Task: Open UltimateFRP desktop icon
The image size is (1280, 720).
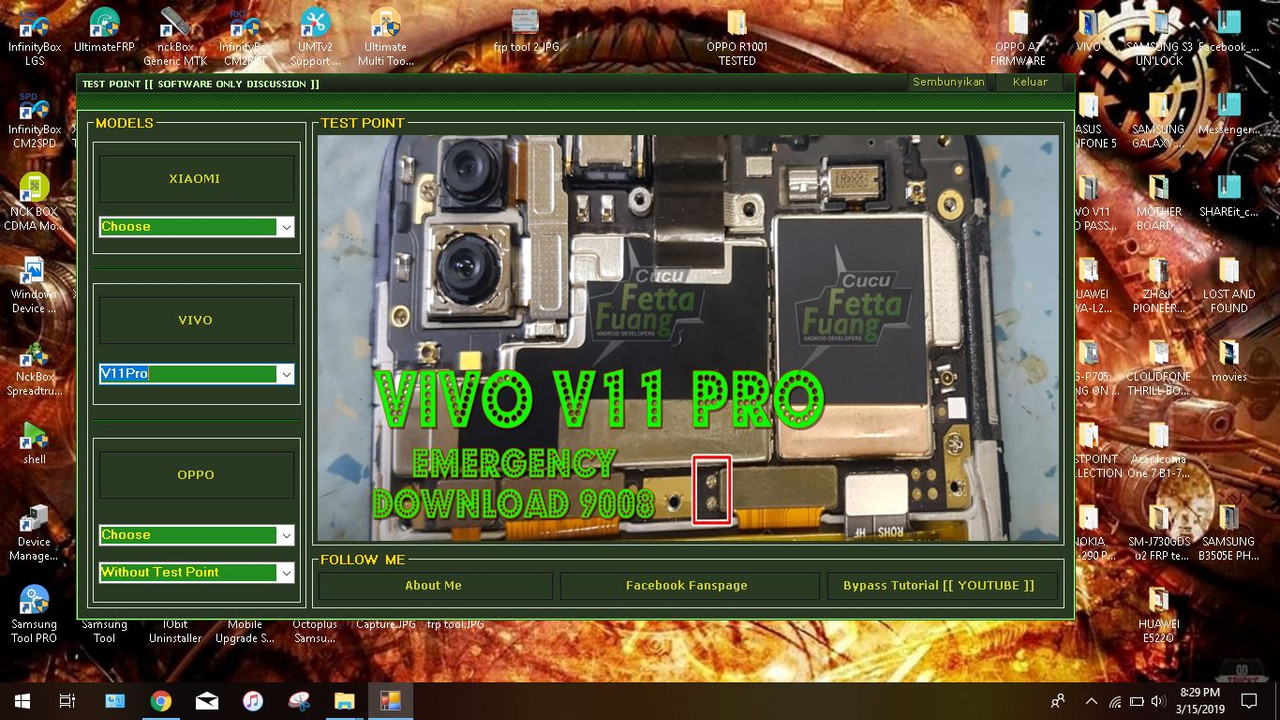Action: point(105,31)
